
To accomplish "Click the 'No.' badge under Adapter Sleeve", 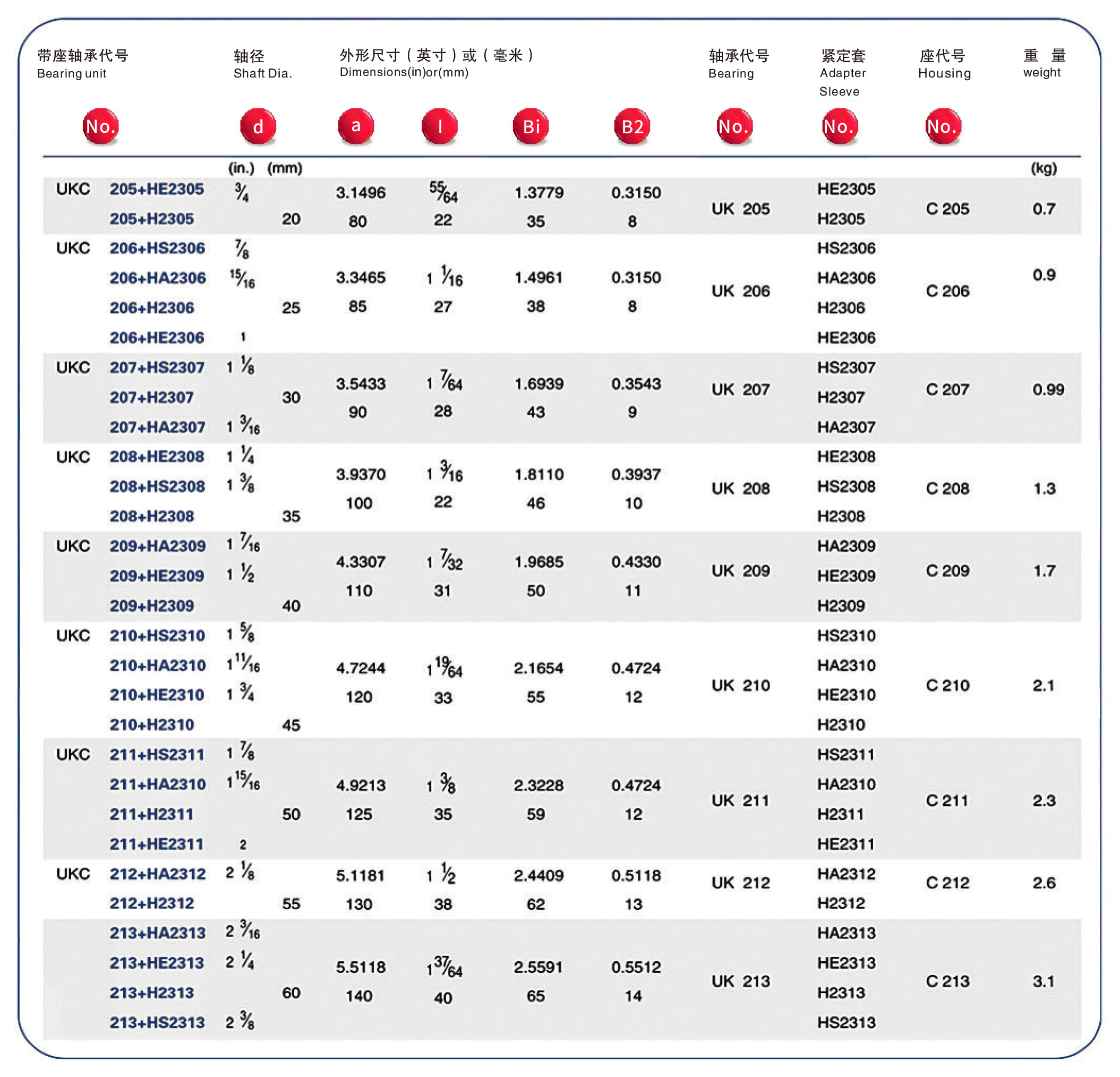I will click(840, 126).
